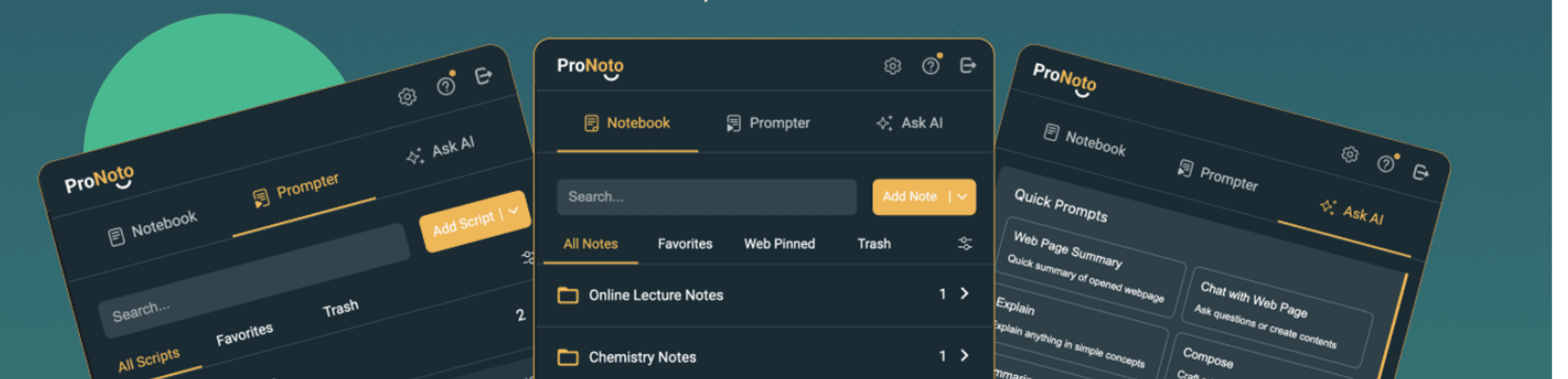The image size is (1568, 379).
Task: Open help icon in center Notebook panel
Action: click(x=930, y=66)
